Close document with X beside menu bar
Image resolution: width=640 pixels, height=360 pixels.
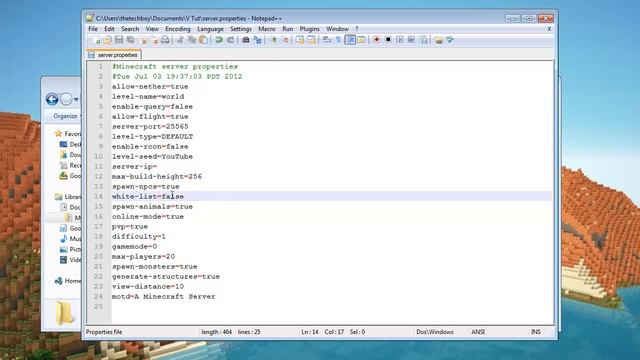pos(549,29)
